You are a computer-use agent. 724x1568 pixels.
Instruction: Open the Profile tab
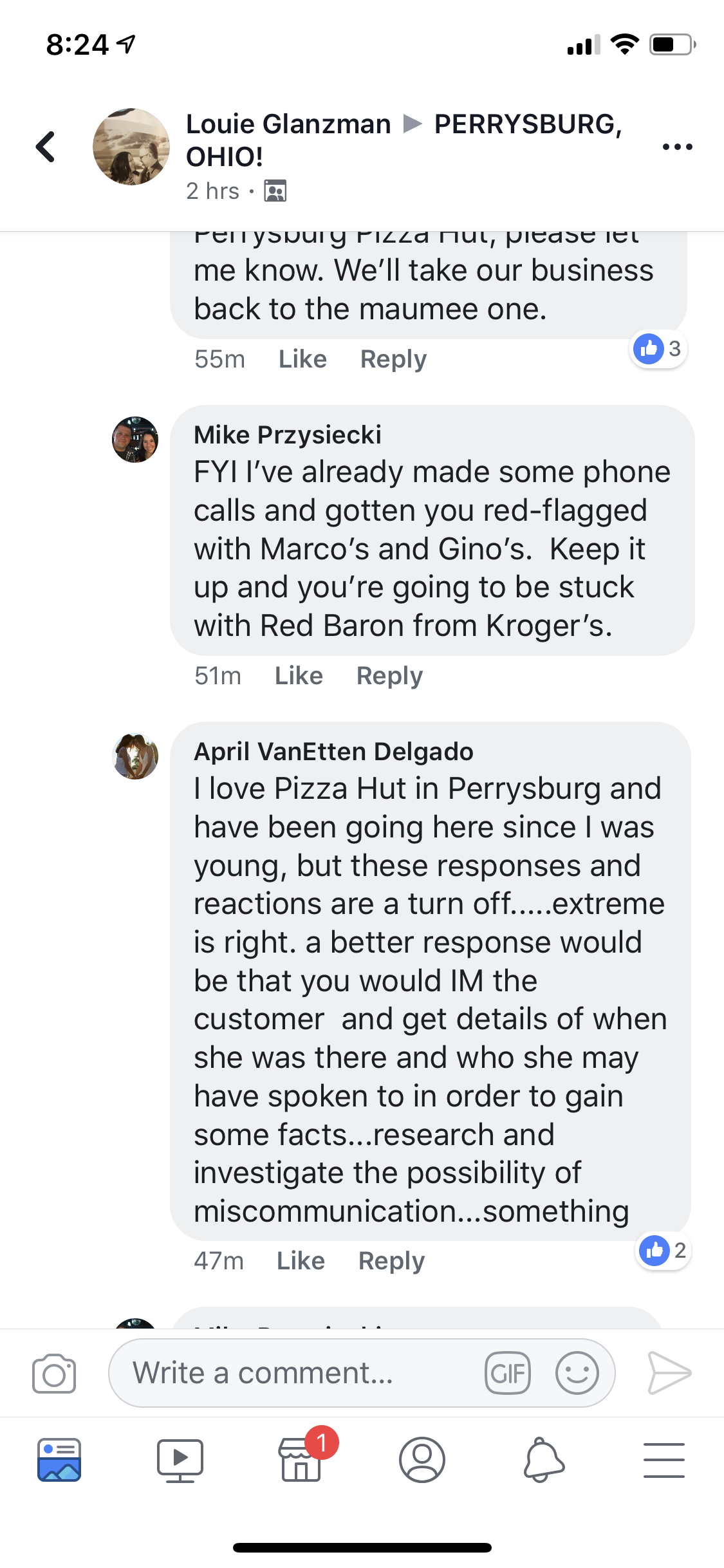[x=422, y=1460]
